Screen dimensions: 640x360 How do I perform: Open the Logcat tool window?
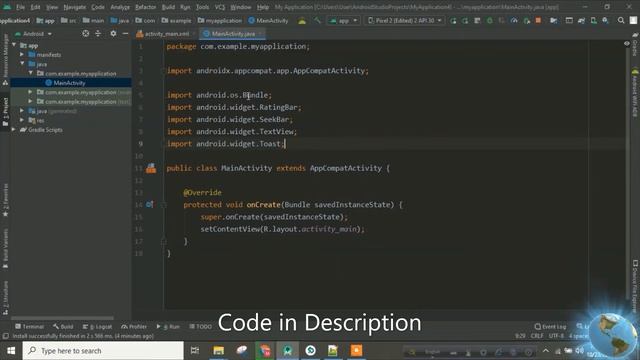(x=97, y=327)
